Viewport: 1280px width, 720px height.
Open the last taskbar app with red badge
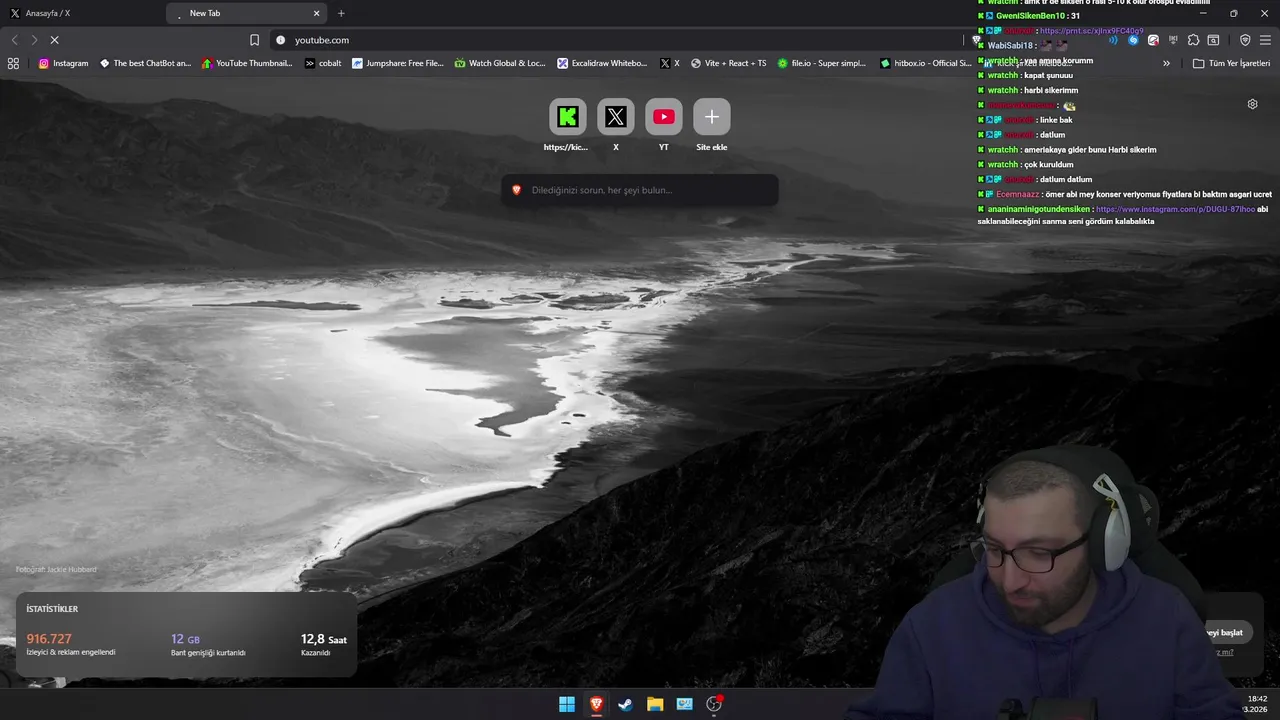(714, 704)
